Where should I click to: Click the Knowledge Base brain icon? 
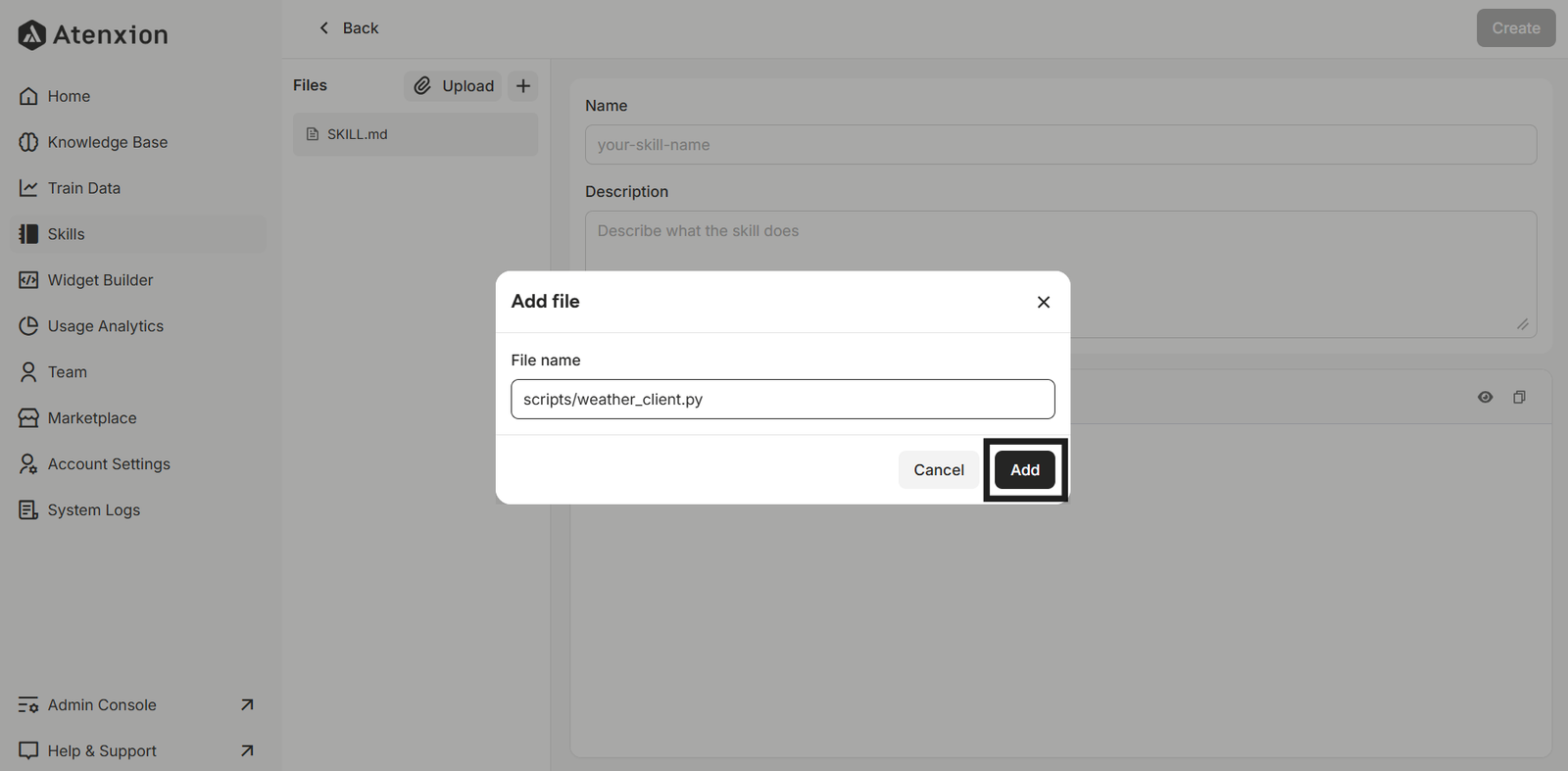pyautogui.click(x=28, y=142)
